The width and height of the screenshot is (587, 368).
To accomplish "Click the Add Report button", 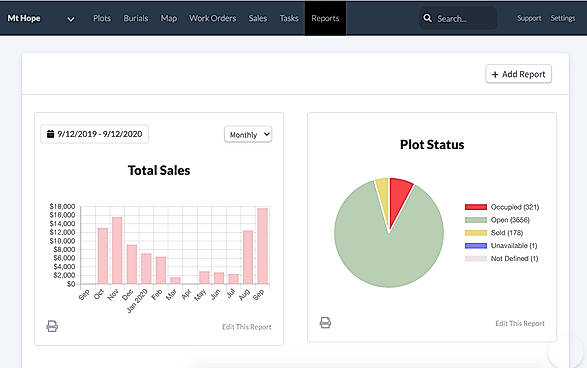I will click(x=518, y=74).
